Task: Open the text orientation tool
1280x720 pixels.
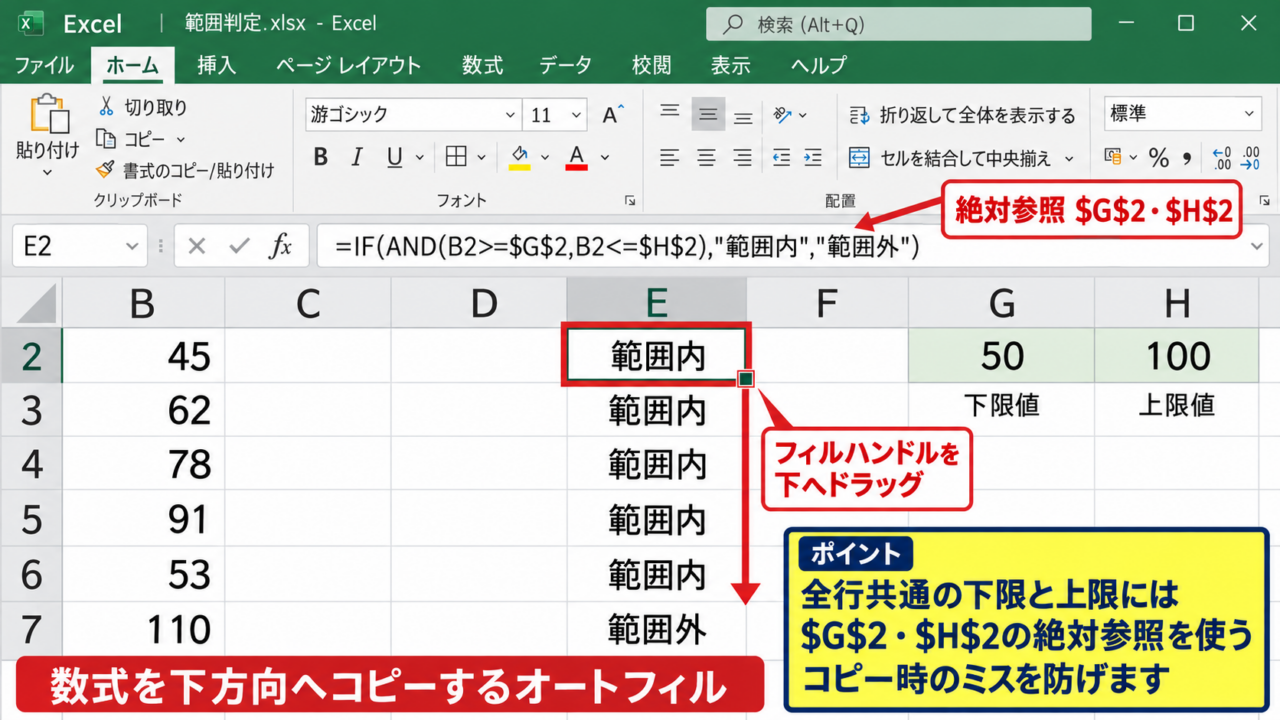Action: 783,114
